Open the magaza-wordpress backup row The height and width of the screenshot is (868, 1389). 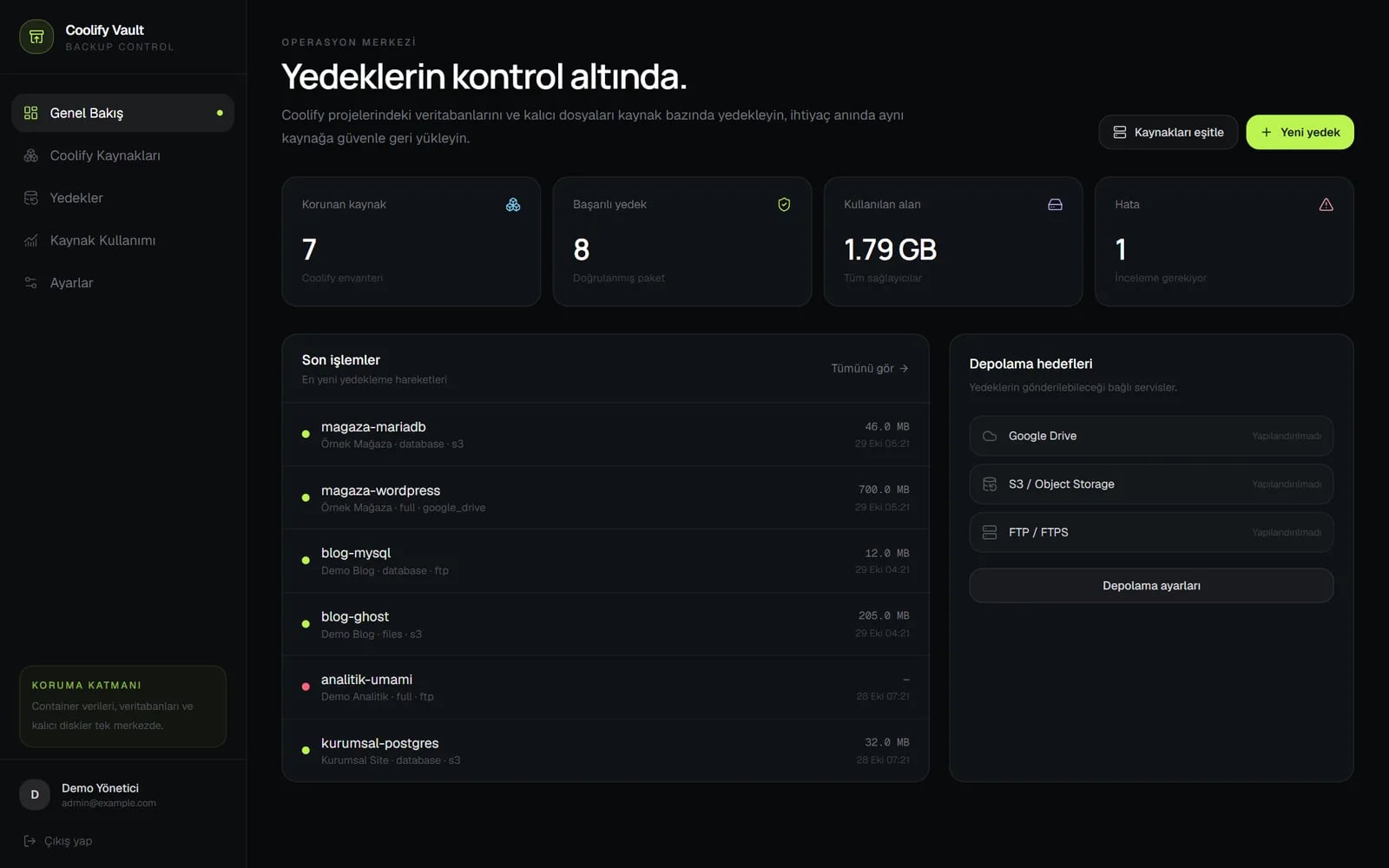pyautogui.click(x=605, y=498)
